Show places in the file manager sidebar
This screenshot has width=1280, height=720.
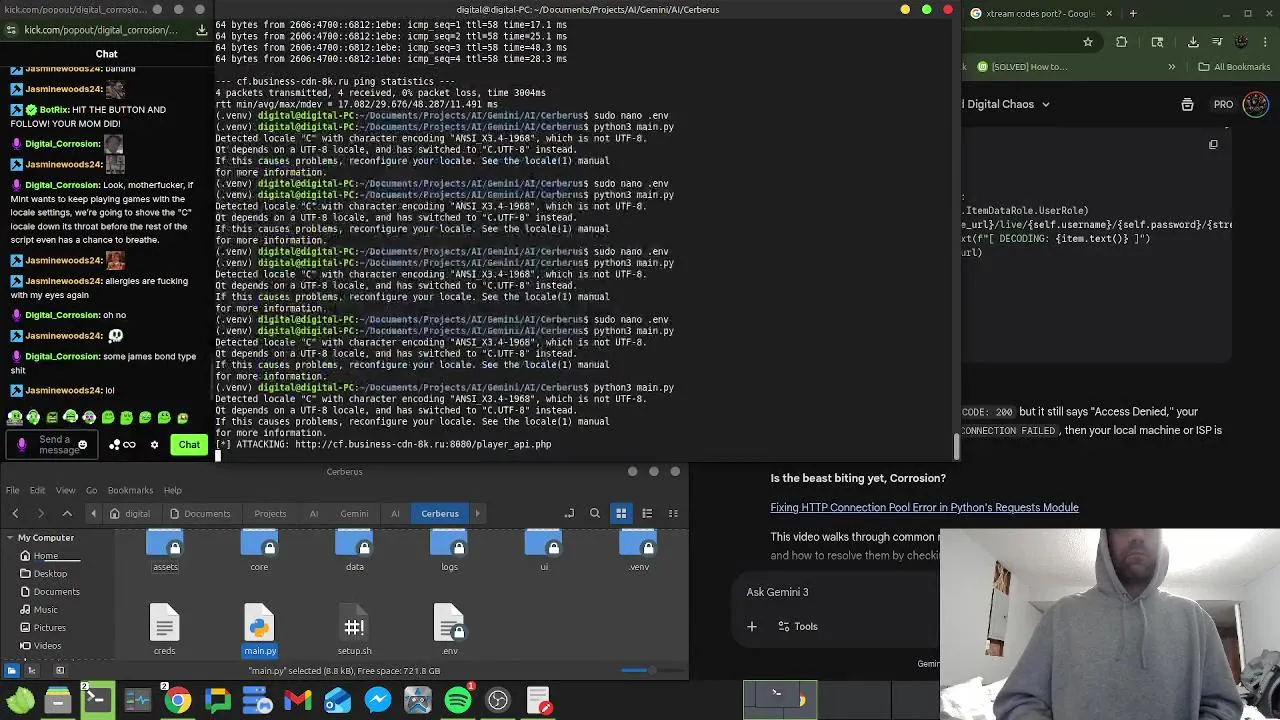coord(12,670)
